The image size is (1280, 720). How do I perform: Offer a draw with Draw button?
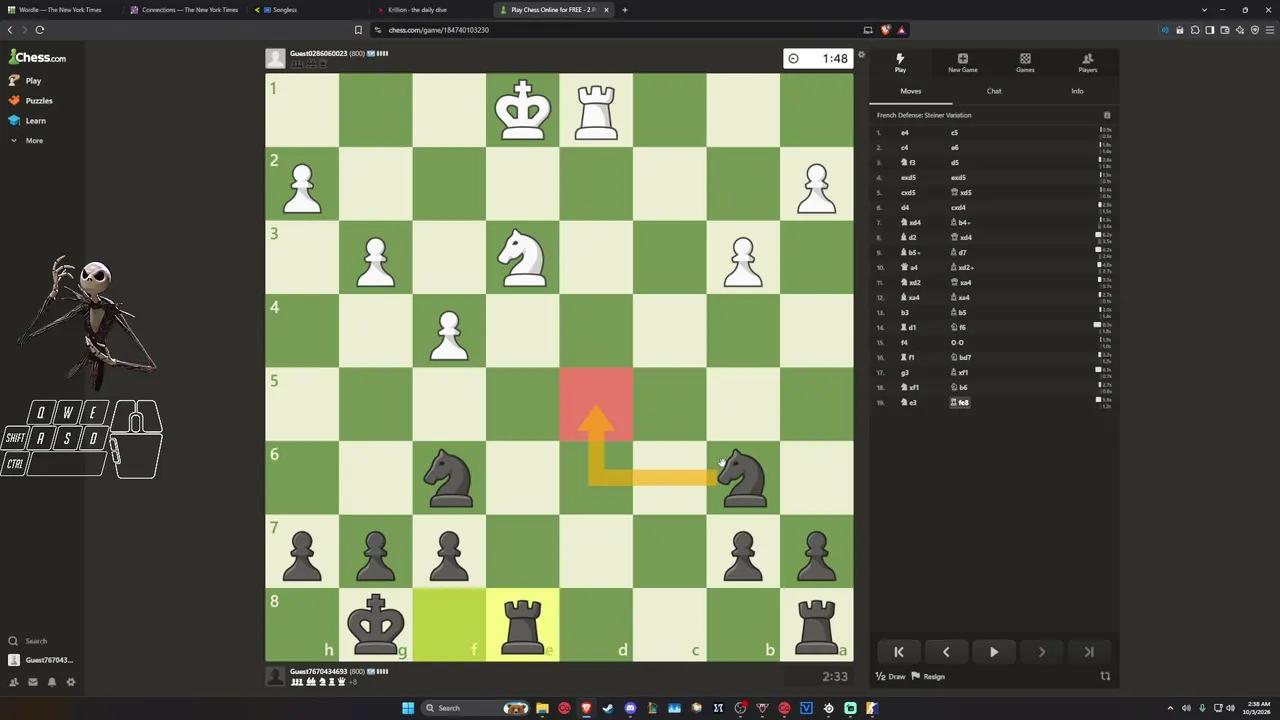[x=891, y=677]
